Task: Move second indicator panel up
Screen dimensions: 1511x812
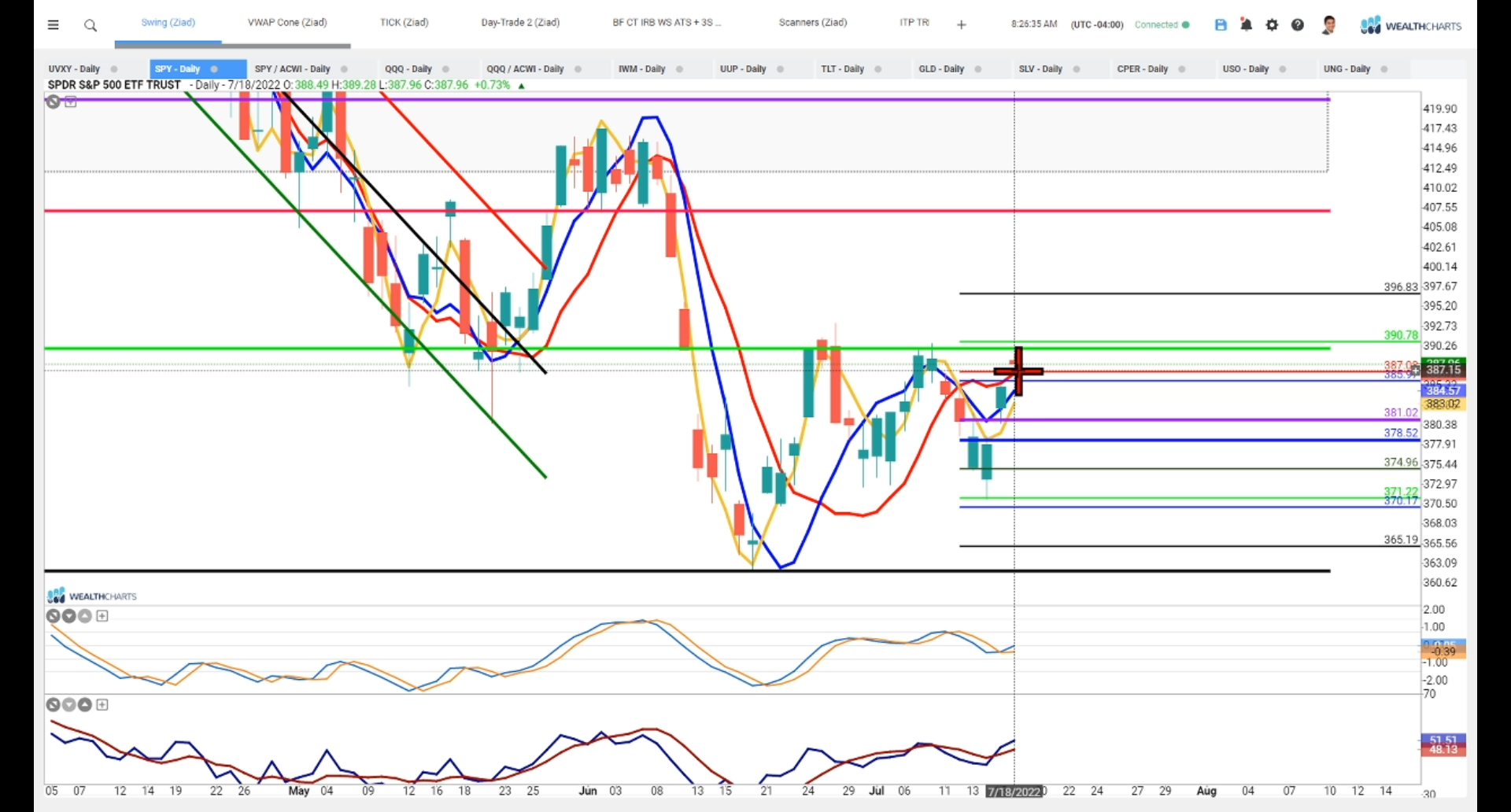Action: (x=85, y=705)
